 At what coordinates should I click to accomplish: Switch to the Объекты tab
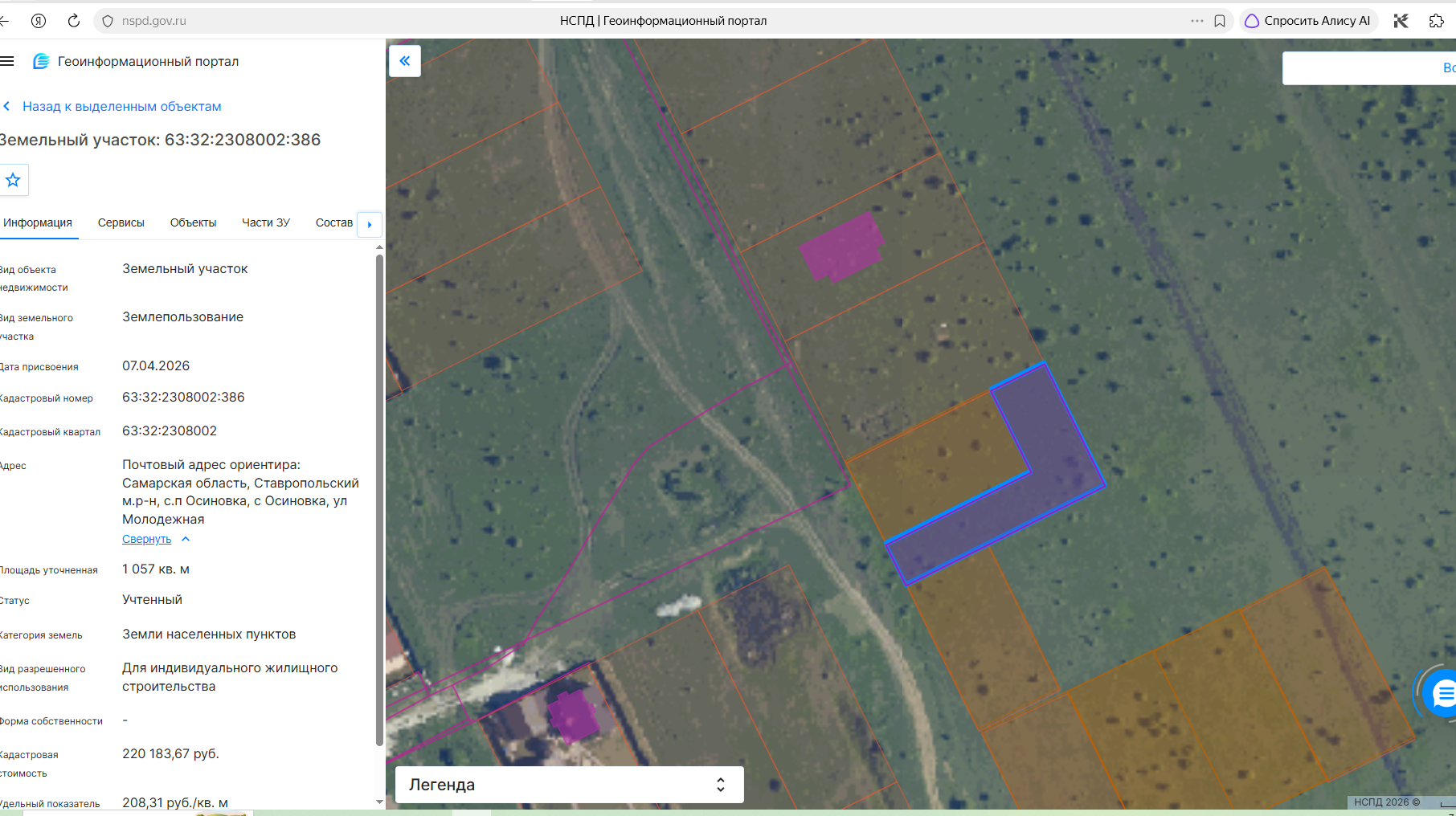click(193, 222)
